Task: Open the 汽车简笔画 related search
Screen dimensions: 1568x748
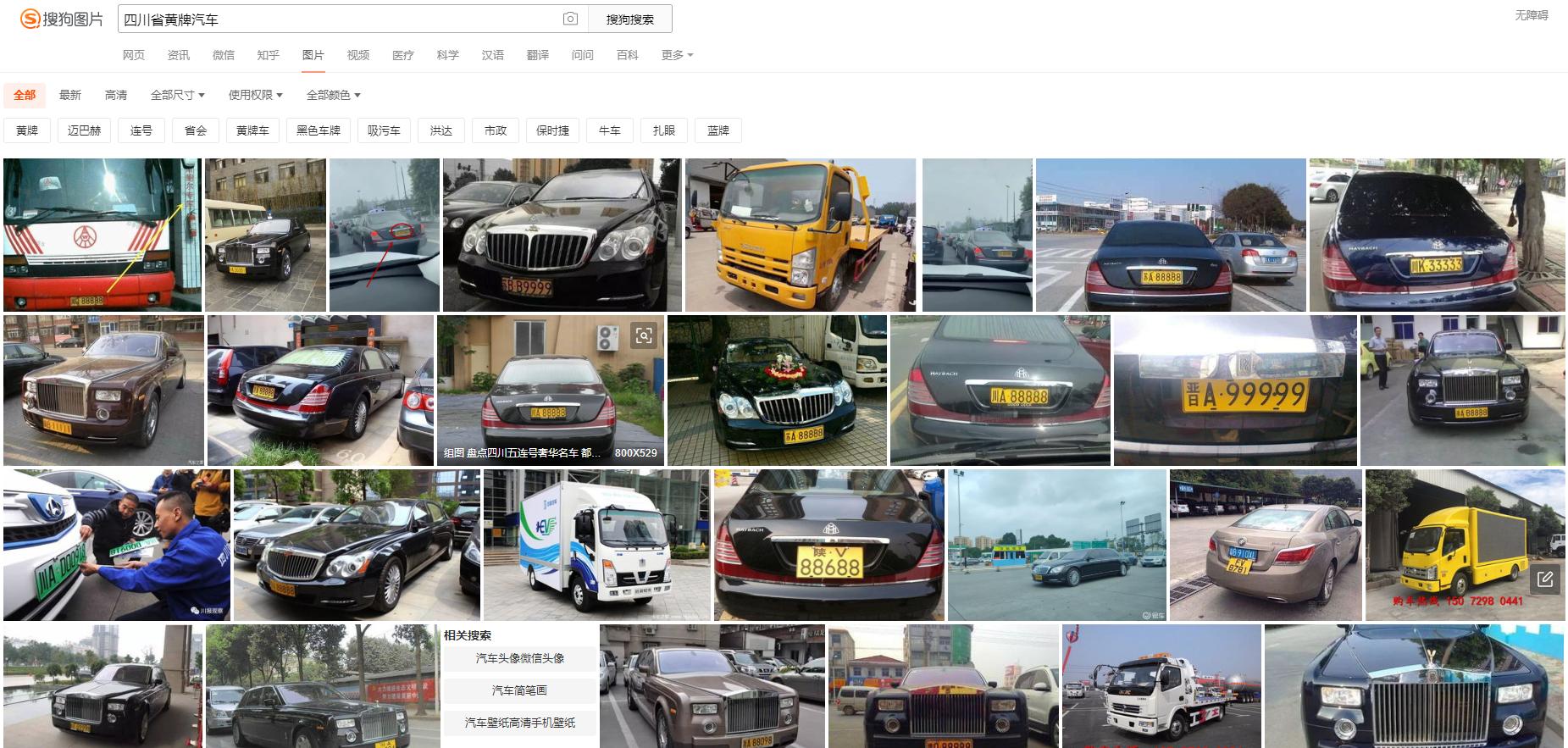Action: coord(519,690)
